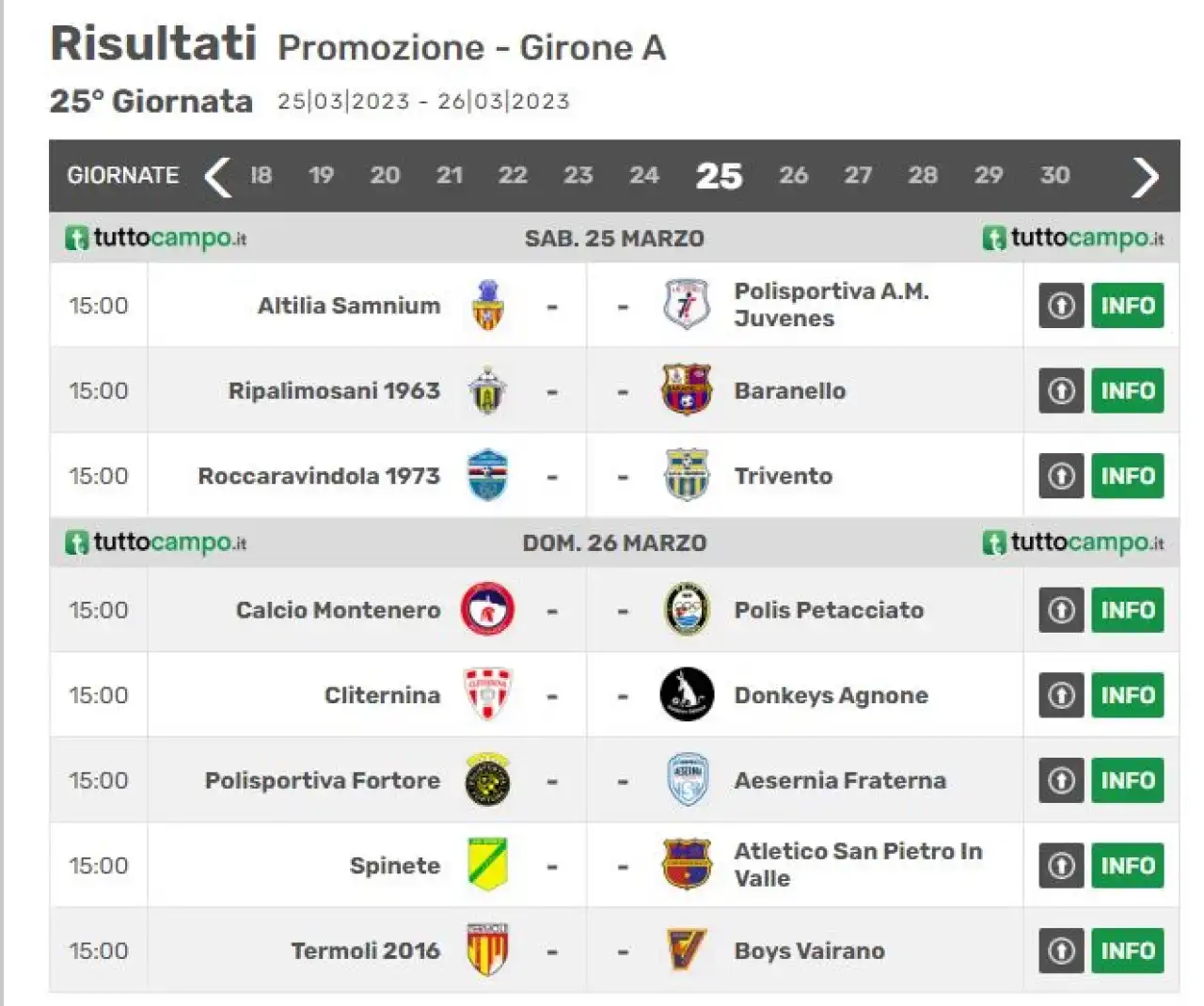This screenshot has width=1204, height=1006.
Task: Open INFO for Polisportiva Fortore match
Action: click(1128, 780)
